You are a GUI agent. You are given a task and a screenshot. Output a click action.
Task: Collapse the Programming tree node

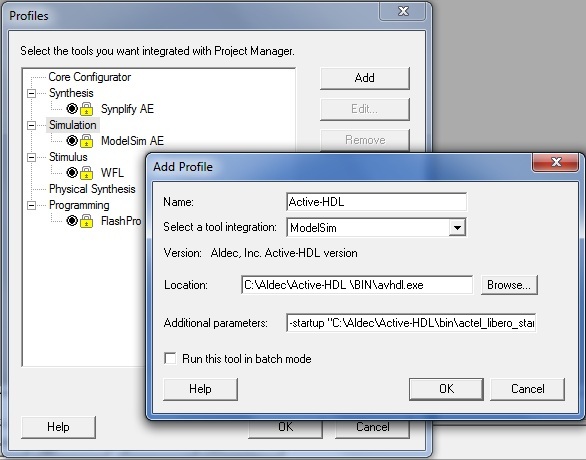[x=32, y=205]
